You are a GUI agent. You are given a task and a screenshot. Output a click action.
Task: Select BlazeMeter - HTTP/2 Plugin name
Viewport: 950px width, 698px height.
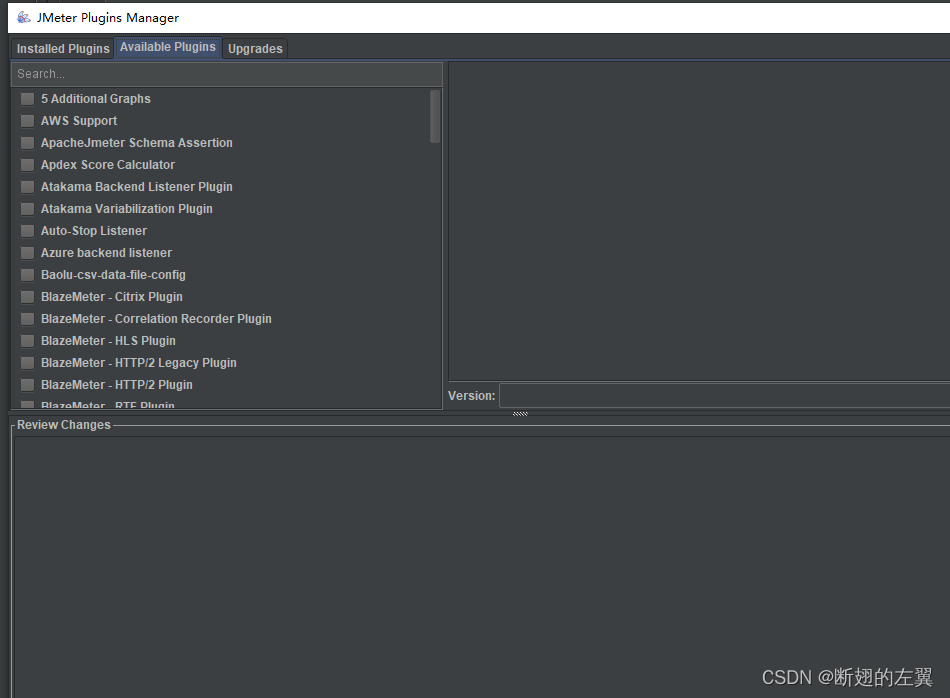(x=117, y=385)
